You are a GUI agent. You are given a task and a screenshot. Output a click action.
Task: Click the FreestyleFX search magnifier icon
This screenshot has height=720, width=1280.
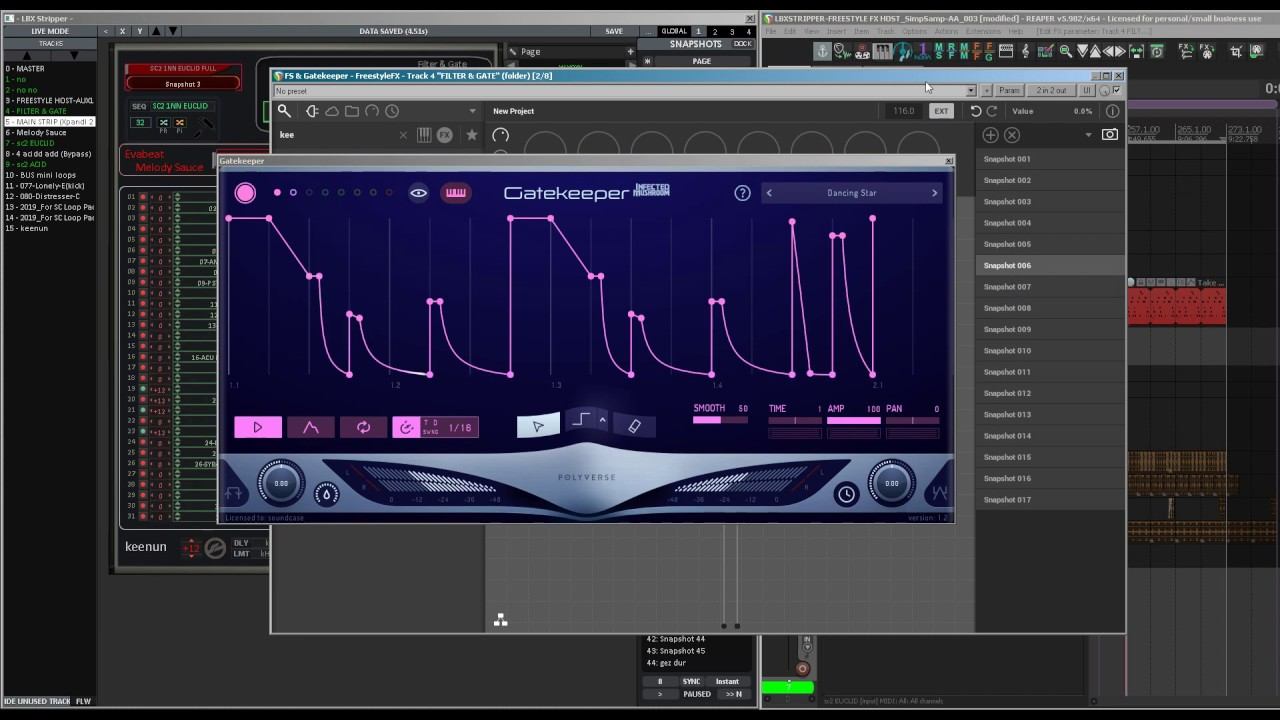[284, 111]
